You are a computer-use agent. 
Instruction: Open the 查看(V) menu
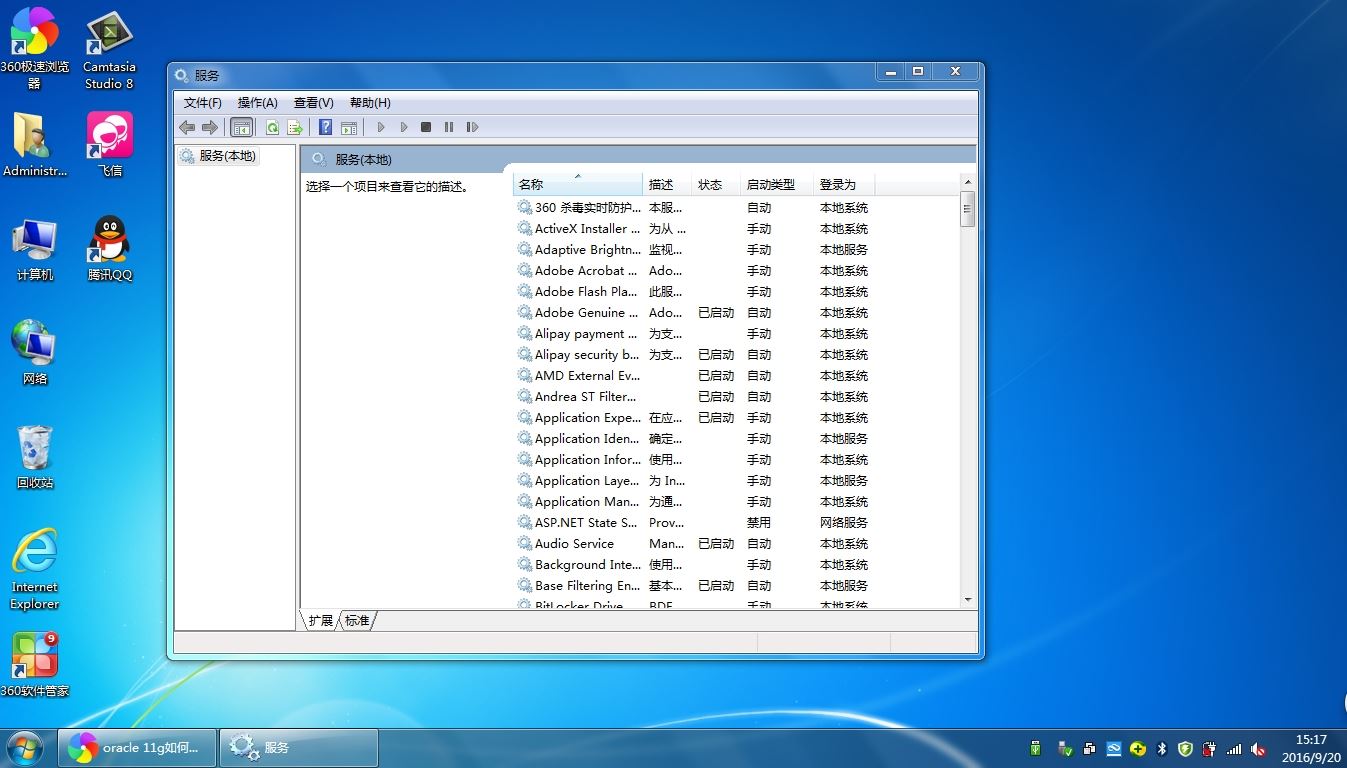pyautogui.click(x=314, y=103)
